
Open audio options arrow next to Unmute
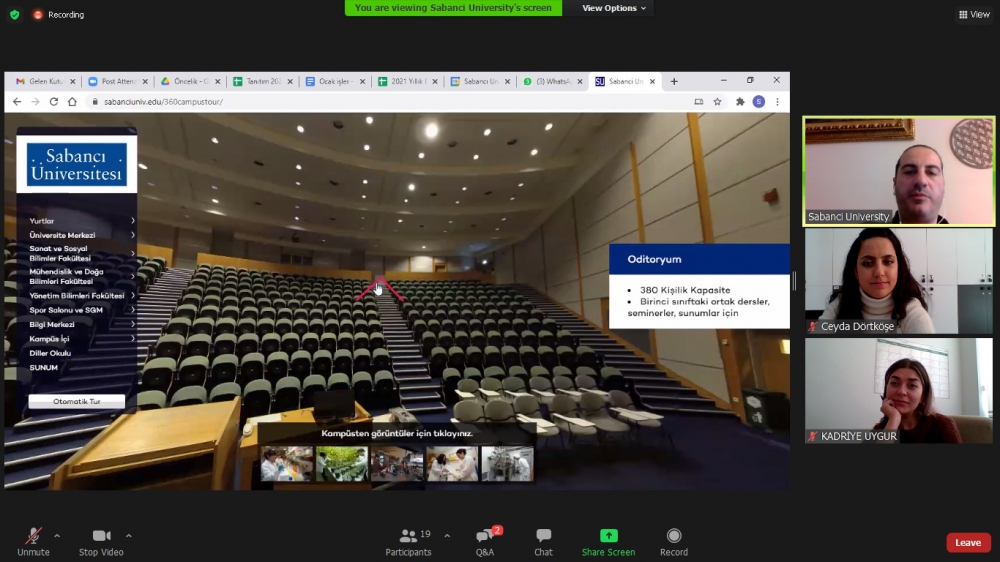(57, 536)
